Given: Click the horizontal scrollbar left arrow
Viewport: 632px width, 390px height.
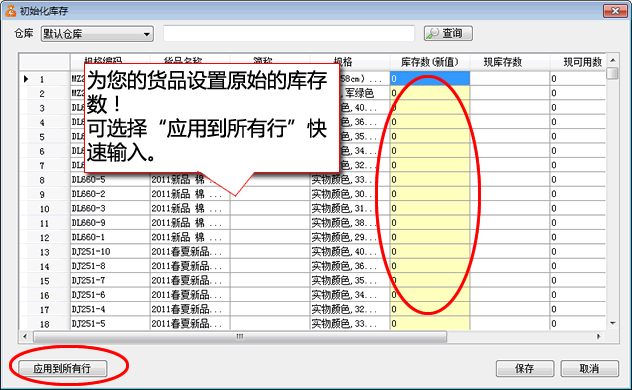Looking at the screenshot, I should tap(25, 336).
